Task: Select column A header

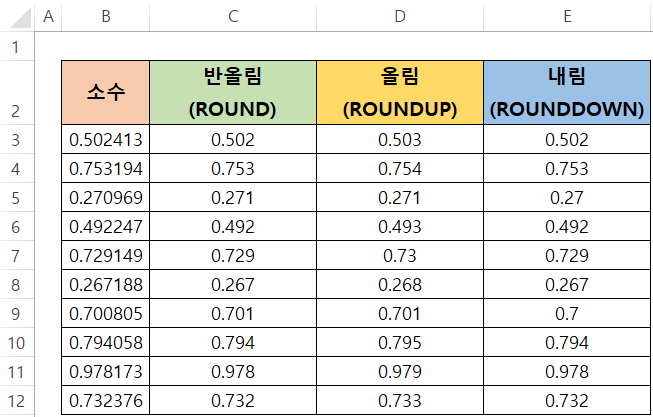Action: pyautogui.click(x=48, y=16)
